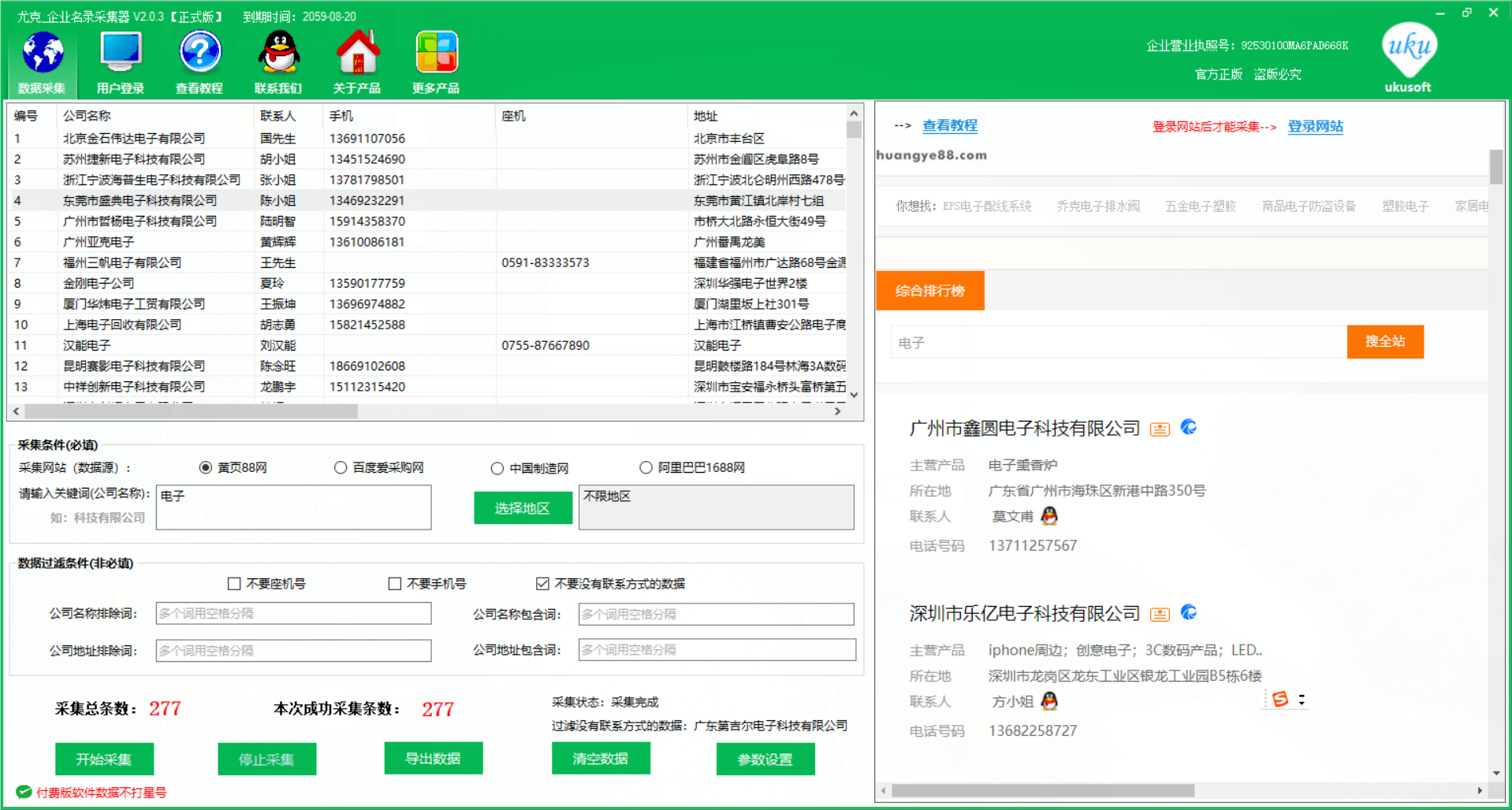1512x810 pixels.
Task: Click the table's horizontal scrollbar thumb
Action: 192,411
